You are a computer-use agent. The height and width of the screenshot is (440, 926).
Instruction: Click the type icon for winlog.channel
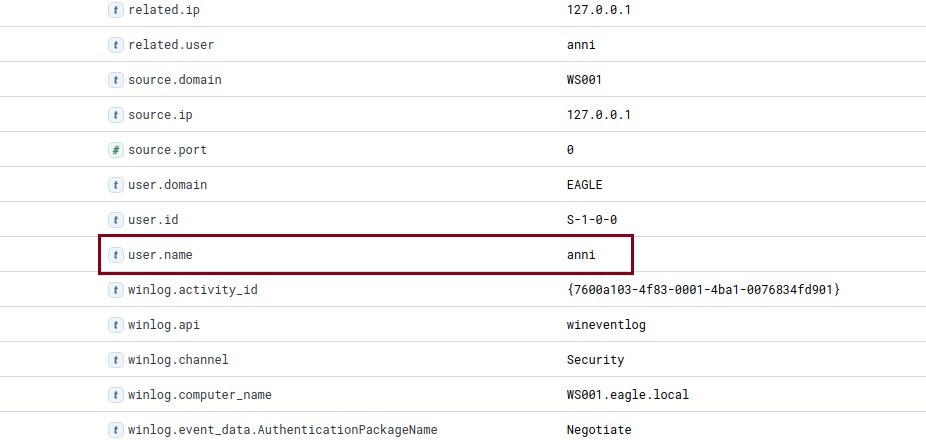tap(116, 360)
